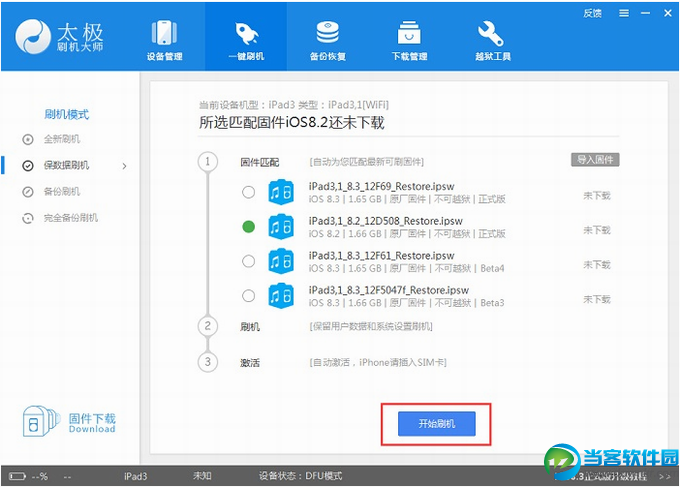
Task: Click filename iPad3,1_8.3_12F61_Restore.ipsw
Action: (381, 256)
